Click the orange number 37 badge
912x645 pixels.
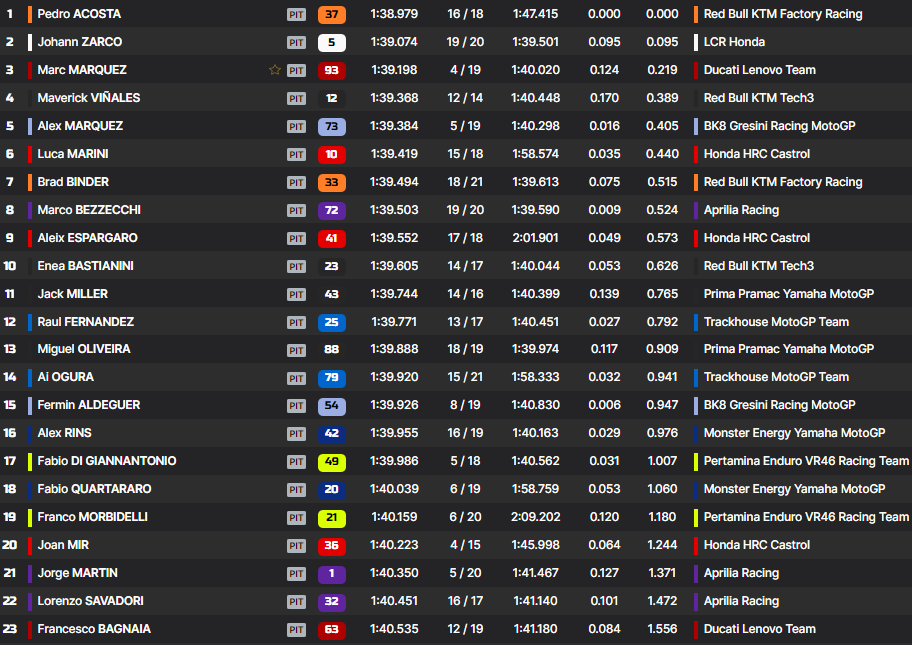pos(332,14)
